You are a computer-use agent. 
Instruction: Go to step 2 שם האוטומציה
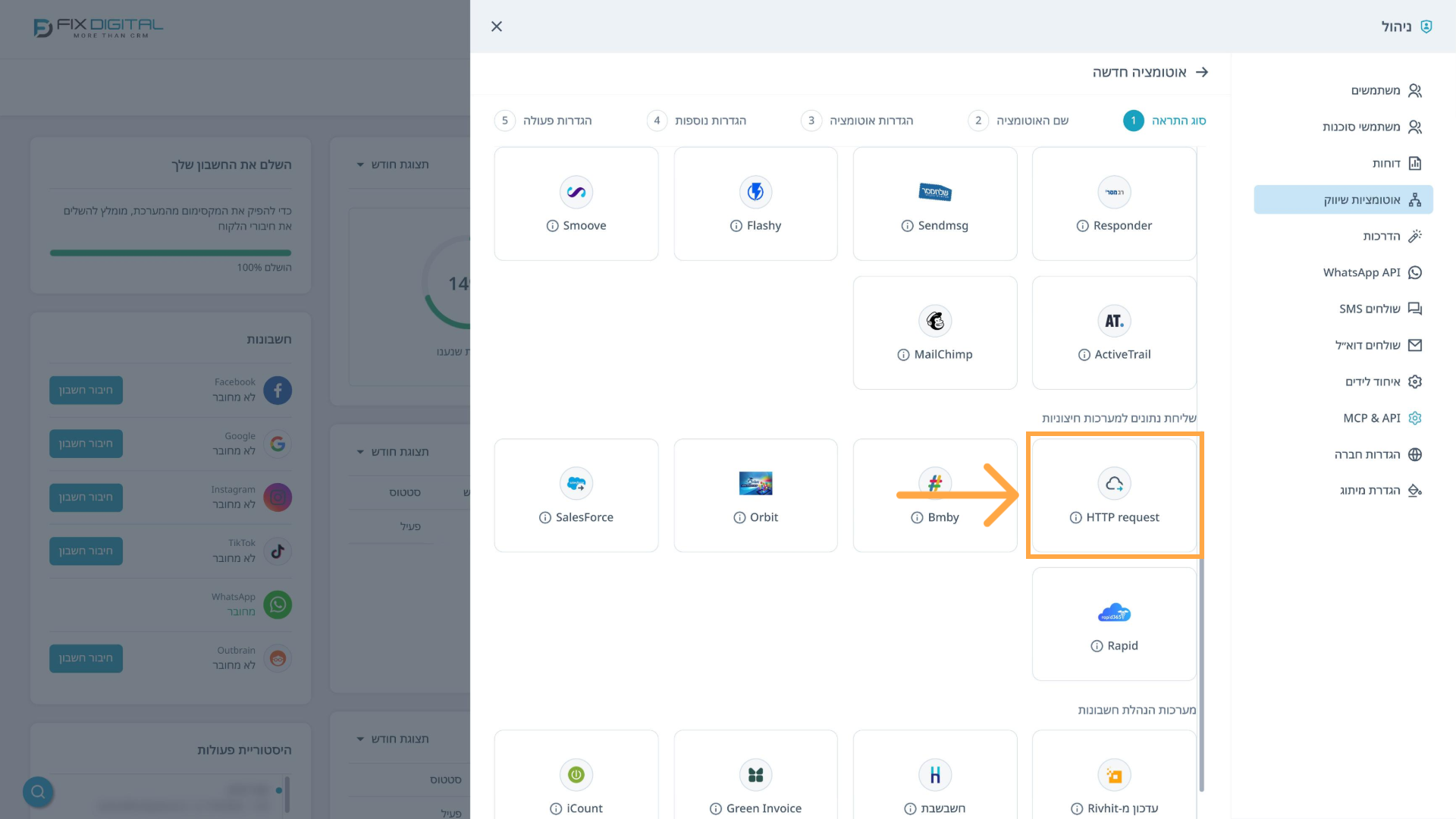1018,121
